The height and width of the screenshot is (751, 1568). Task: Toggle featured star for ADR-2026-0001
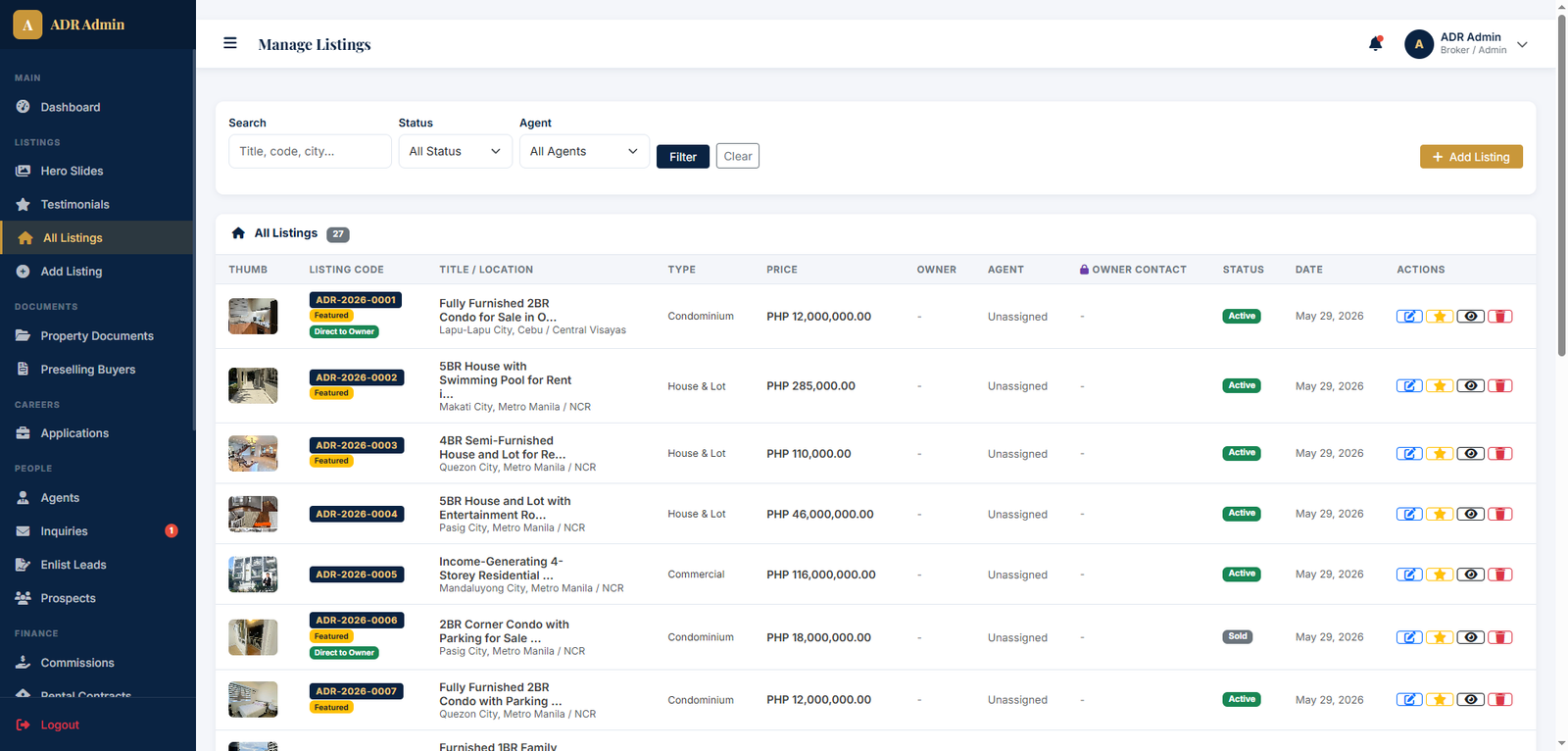[1440, 317]
